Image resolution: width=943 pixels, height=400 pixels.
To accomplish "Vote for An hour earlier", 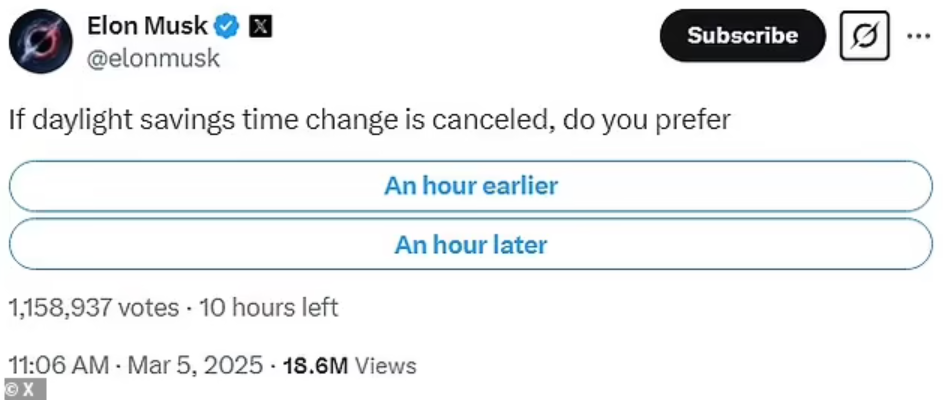I will tap(471, 186).
